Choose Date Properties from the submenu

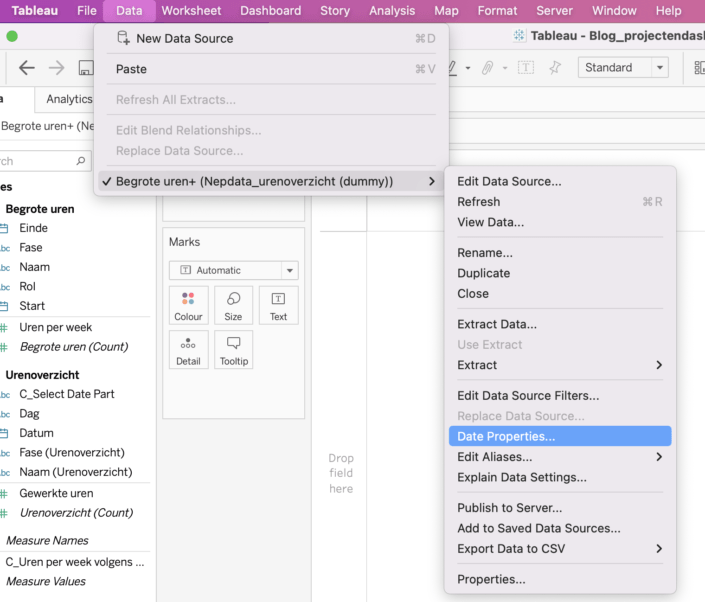(506, 436)
